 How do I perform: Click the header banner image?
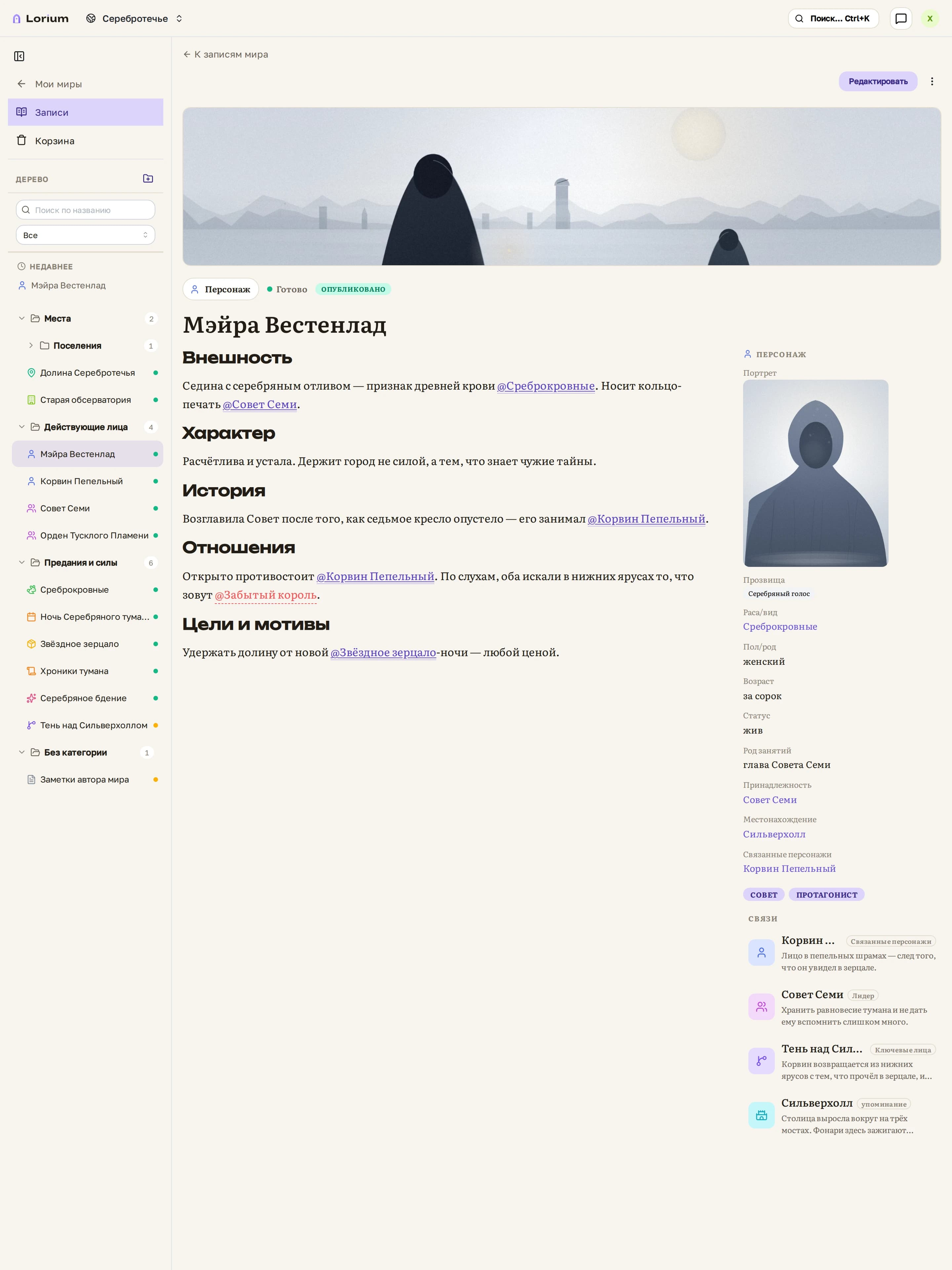tap(561, 187)
